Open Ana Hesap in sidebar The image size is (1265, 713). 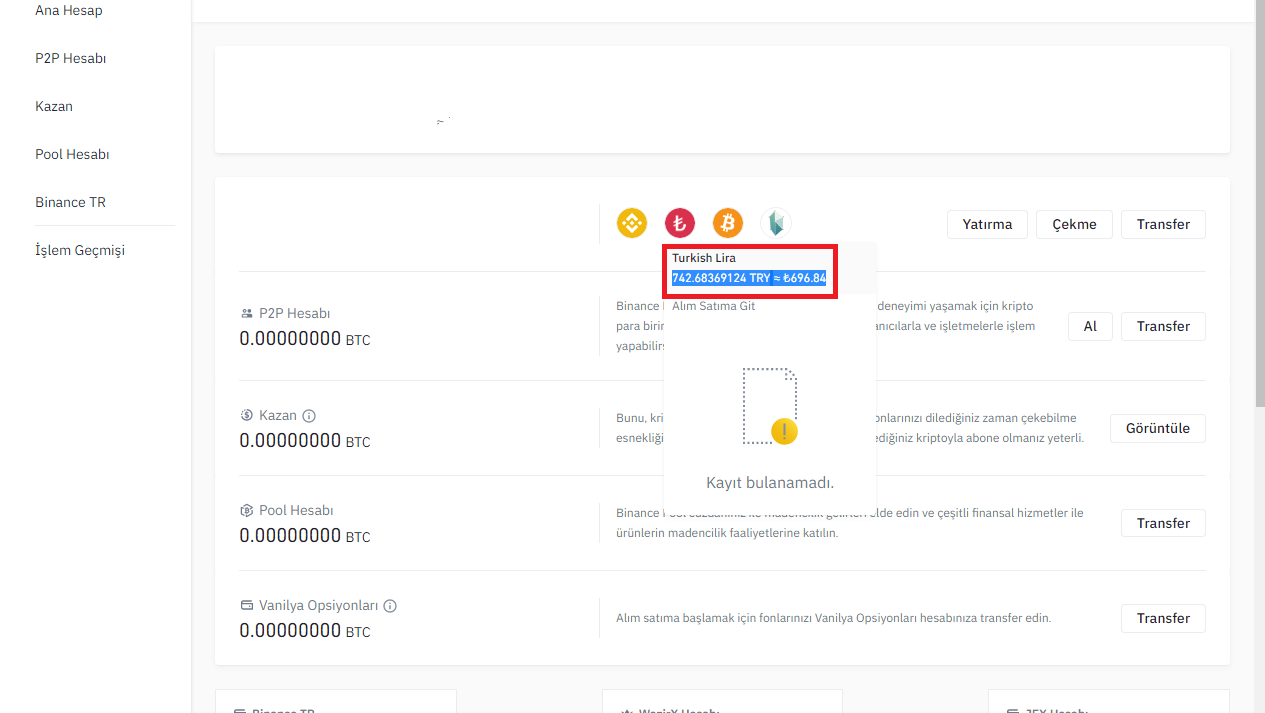[x=69, y=10]
